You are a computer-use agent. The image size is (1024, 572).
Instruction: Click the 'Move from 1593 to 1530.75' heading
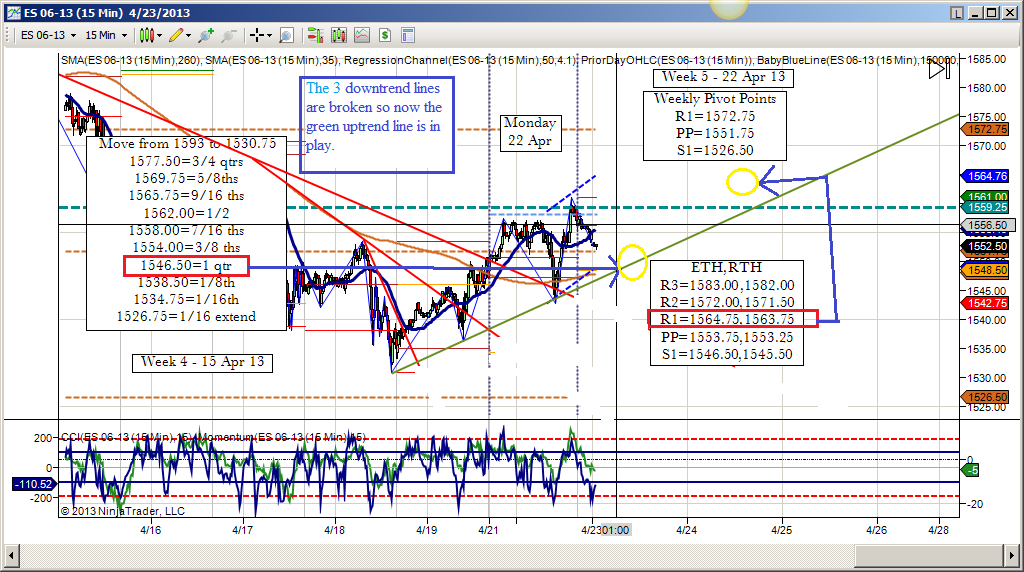pyautogui.click(x=187, y=144)
